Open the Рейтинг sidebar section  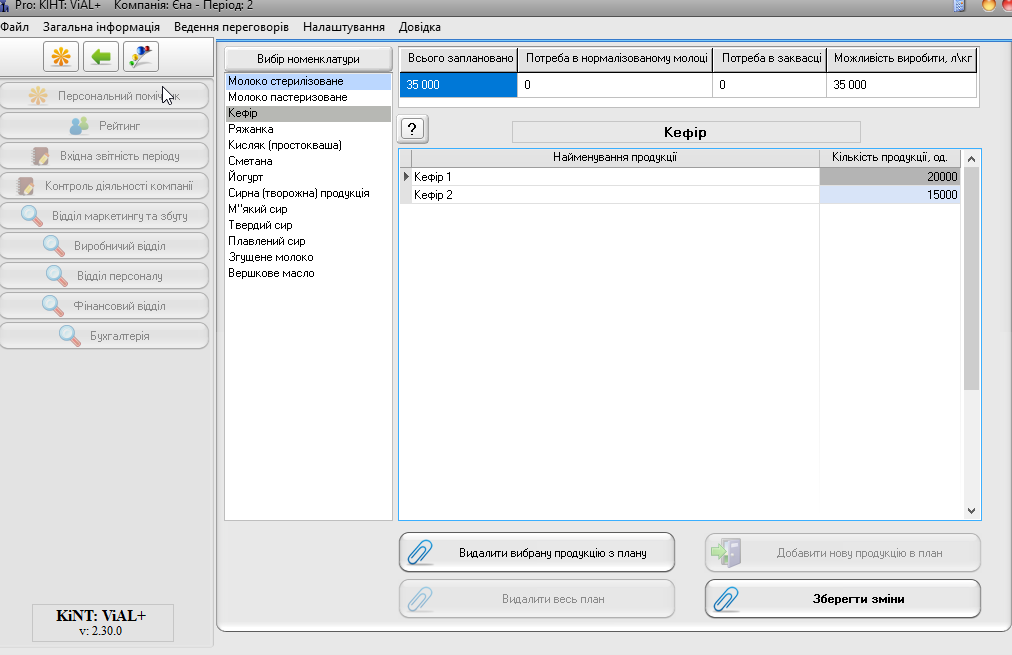(x=105, y=126)
